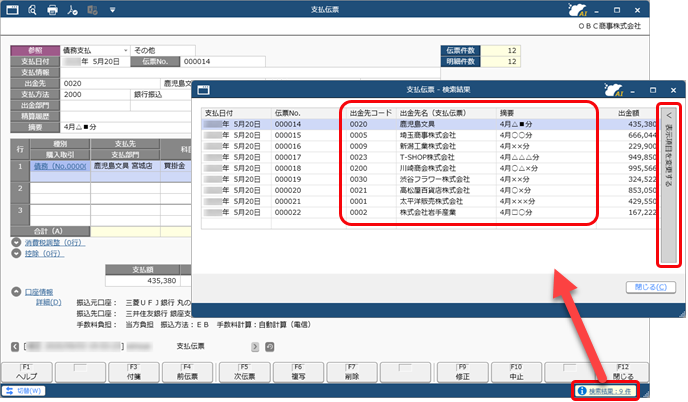Open the 債務支払 reference dropdown
This screenshot has height=402, width=688.
[125, 50]
